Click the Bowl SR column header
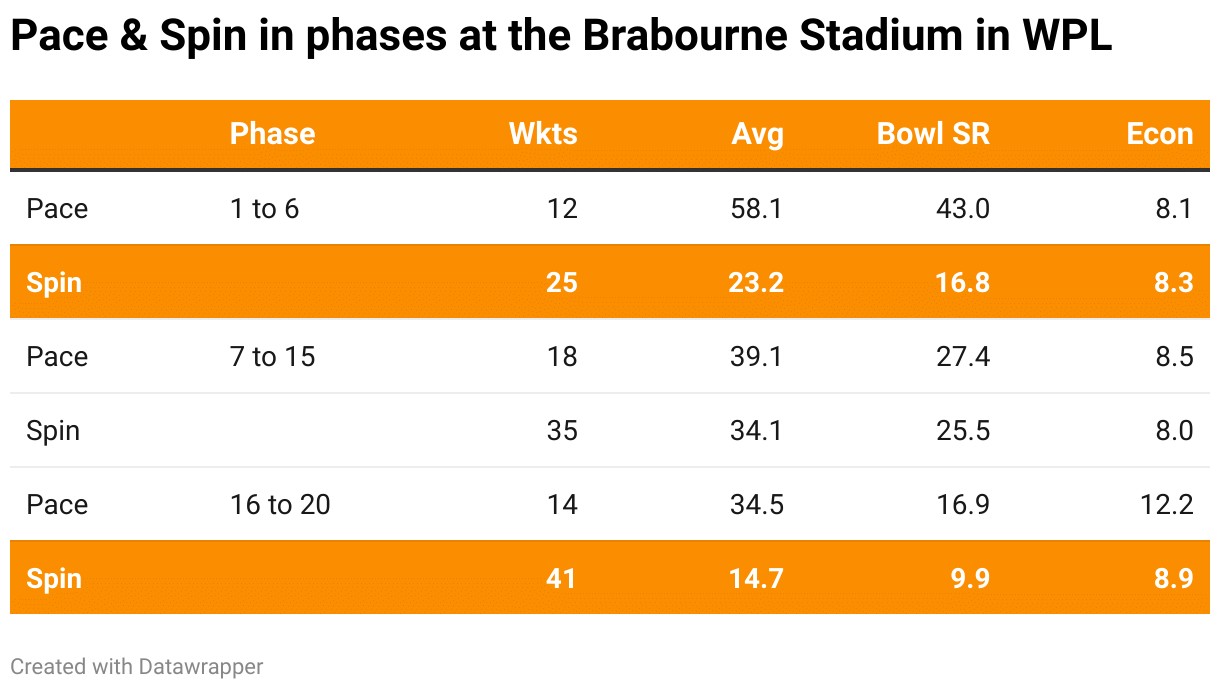 (x=933, y=134)
